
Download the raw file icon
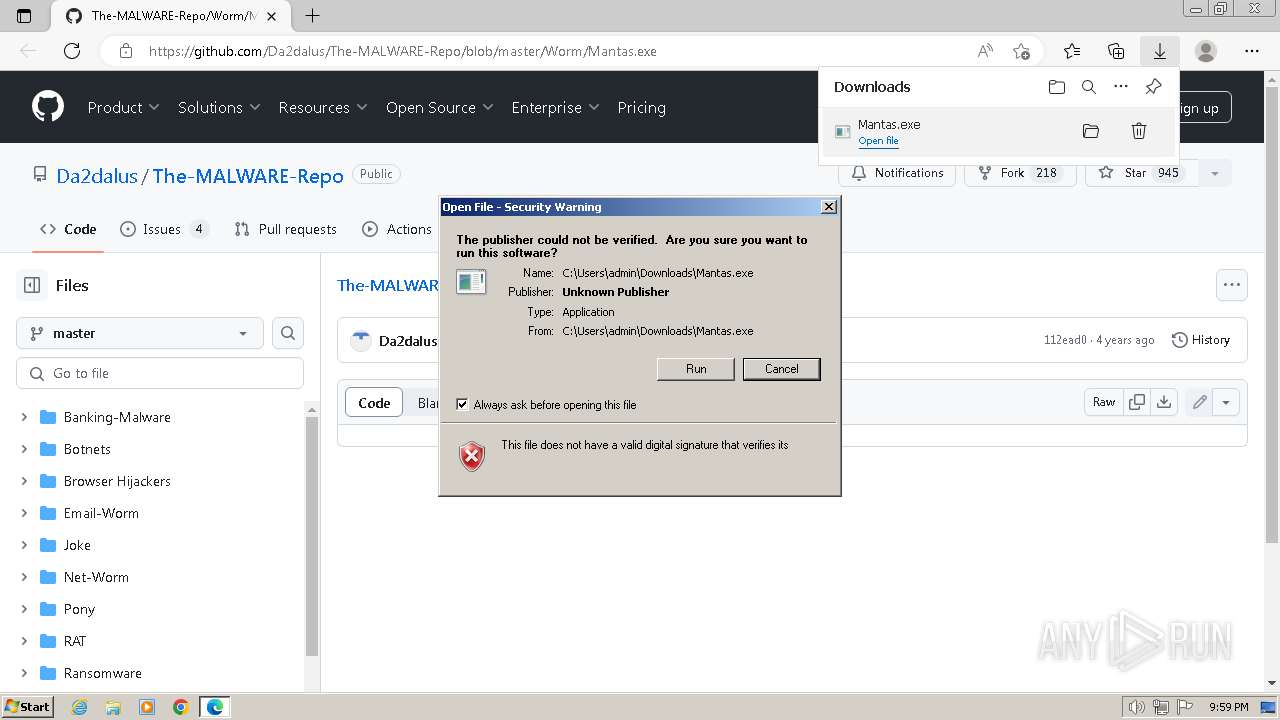[x=1164, y=402]
